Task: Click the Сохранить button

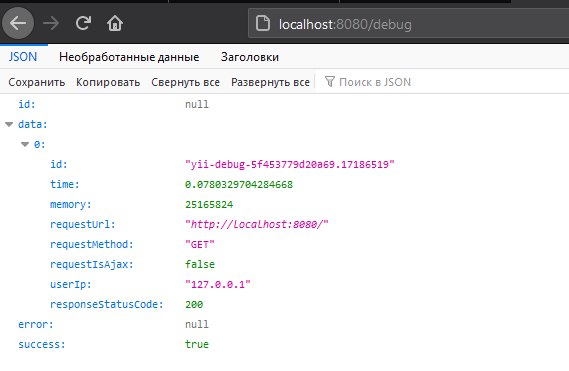Action: (x=37, y=82)
